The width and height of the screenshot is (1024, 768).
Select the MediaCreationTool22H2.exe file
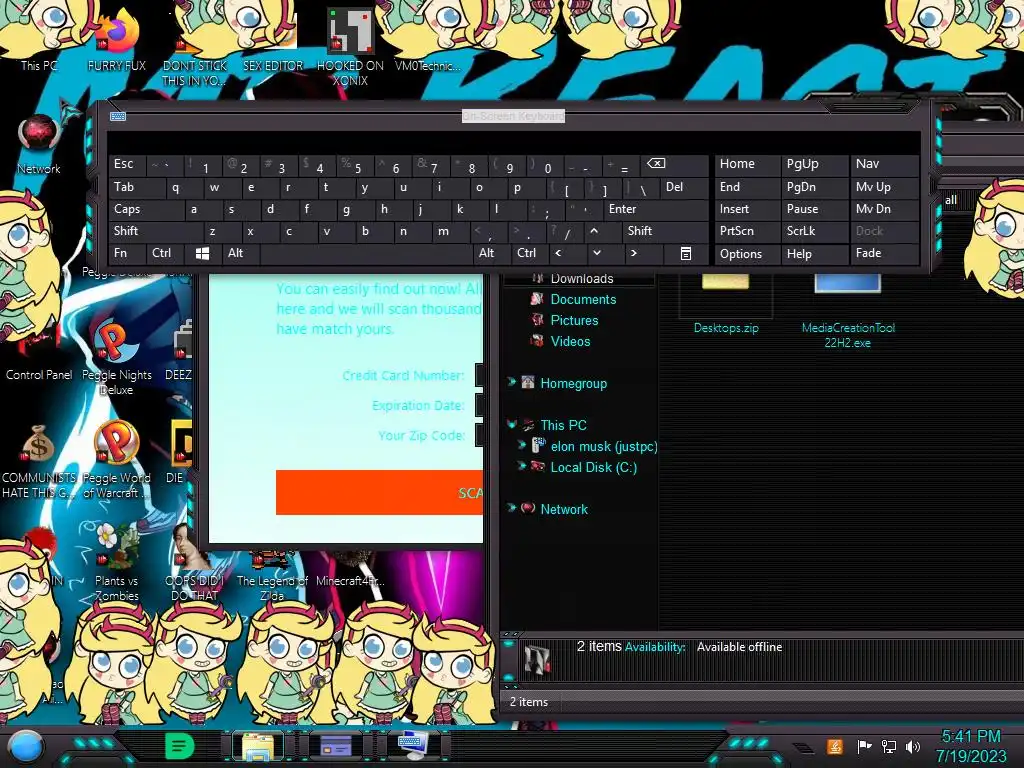(x=848, y=312)
